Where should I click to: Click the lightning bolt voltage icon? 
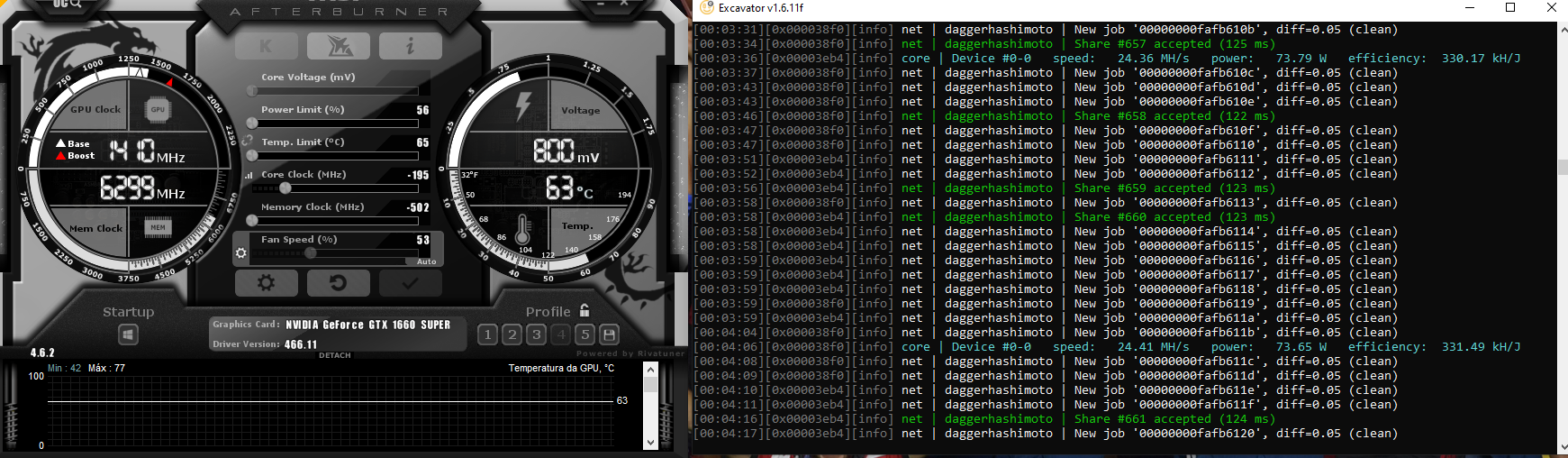(x=523, y=105)
